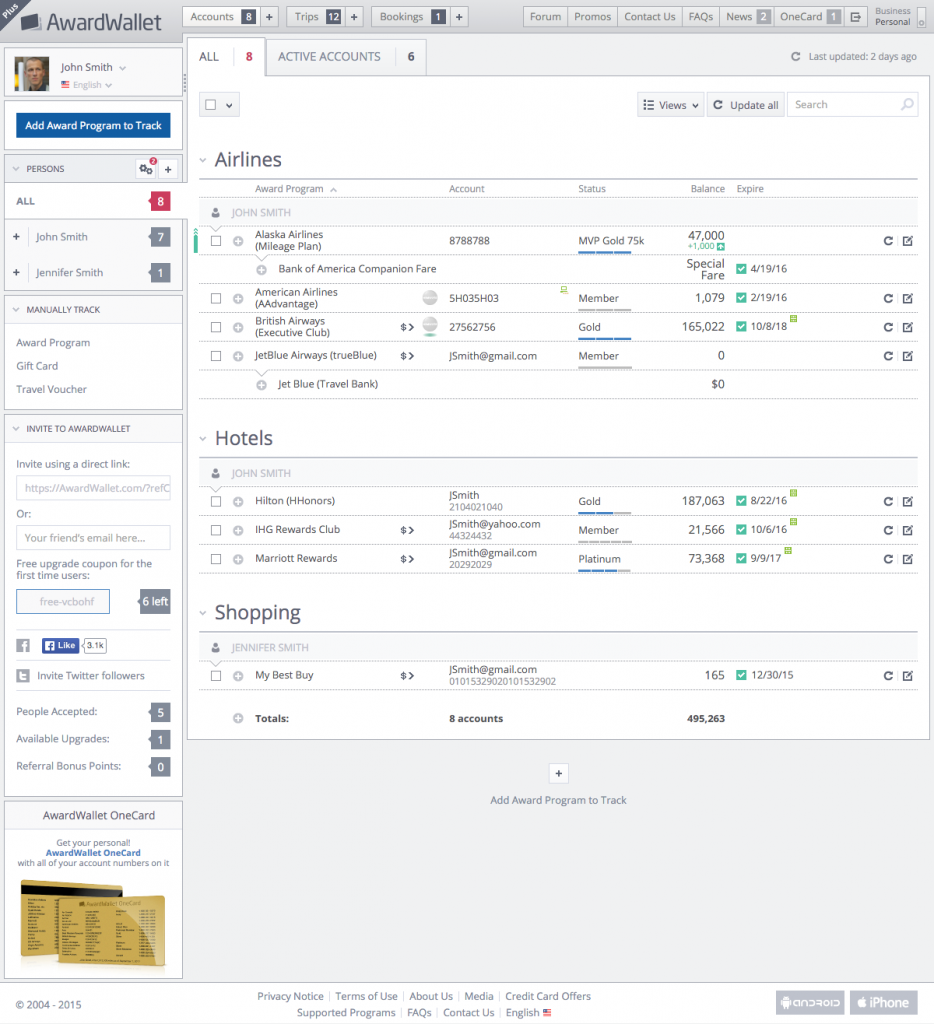
Task: Open the English language dropdown
Action: tap(87, 85)
